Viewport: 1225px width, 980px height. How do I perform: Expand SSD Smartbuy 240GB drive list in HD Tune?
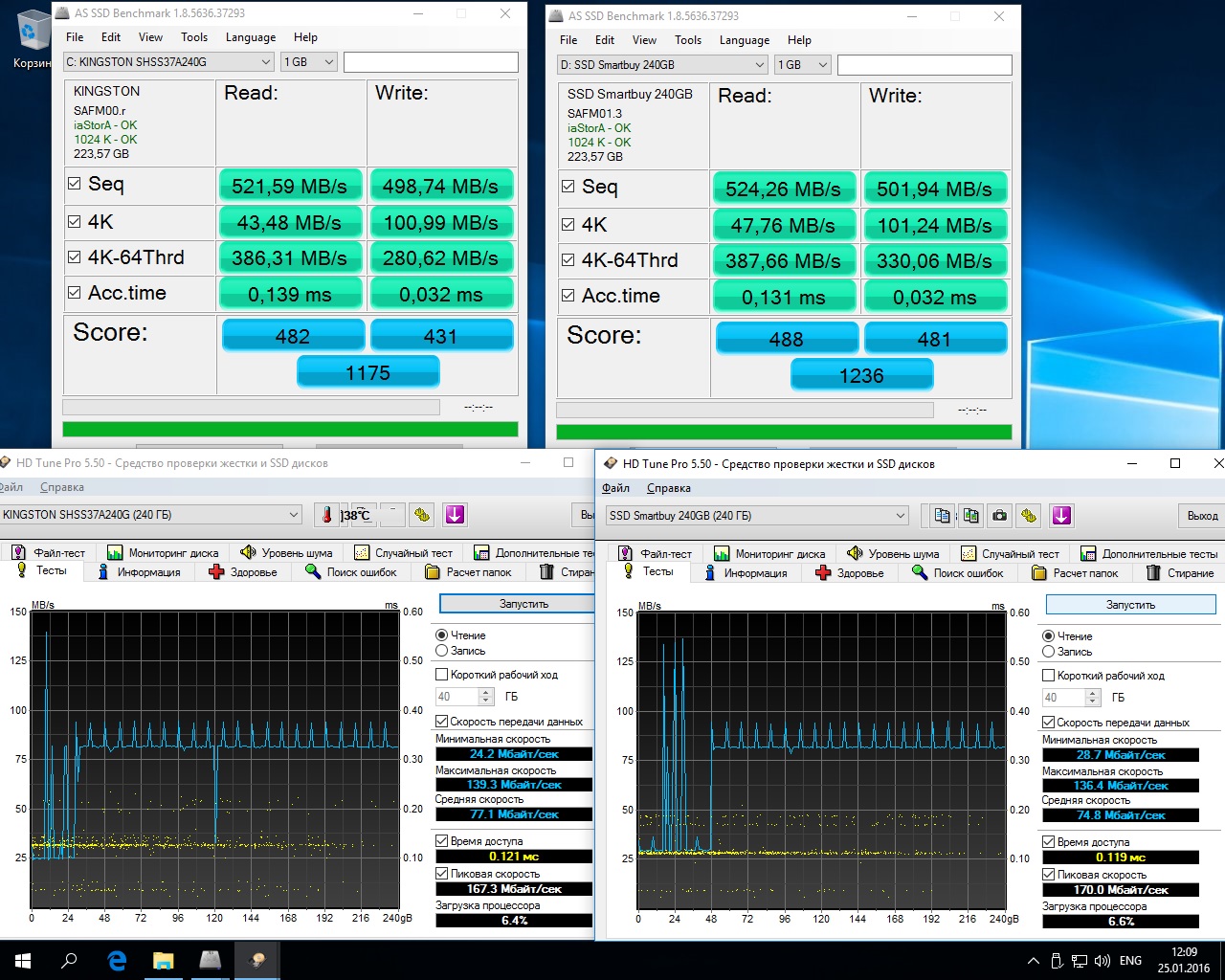(x=901, y=516)
